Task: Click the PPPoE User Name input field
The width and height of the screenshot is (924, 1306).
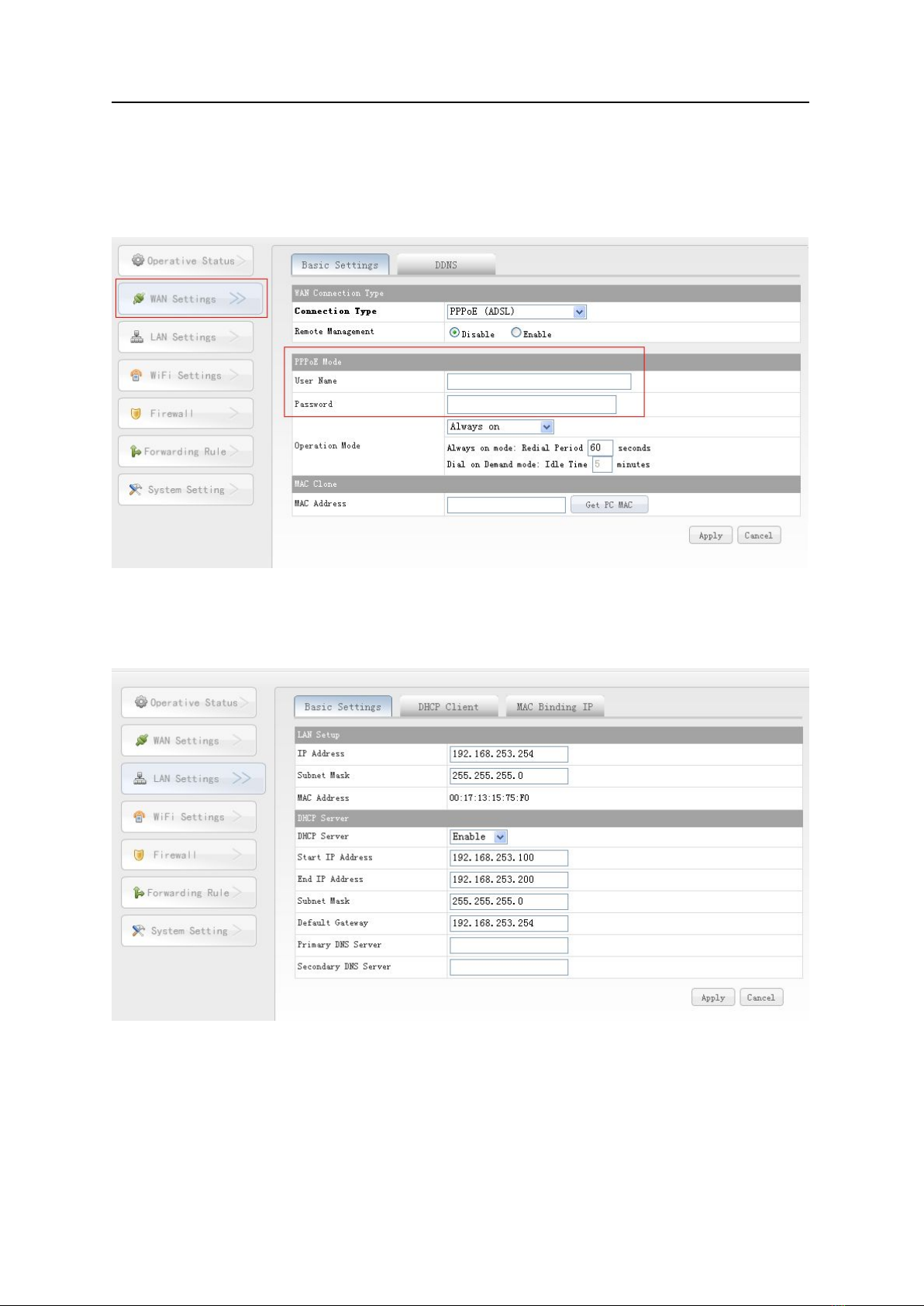Action: point(539,381)
